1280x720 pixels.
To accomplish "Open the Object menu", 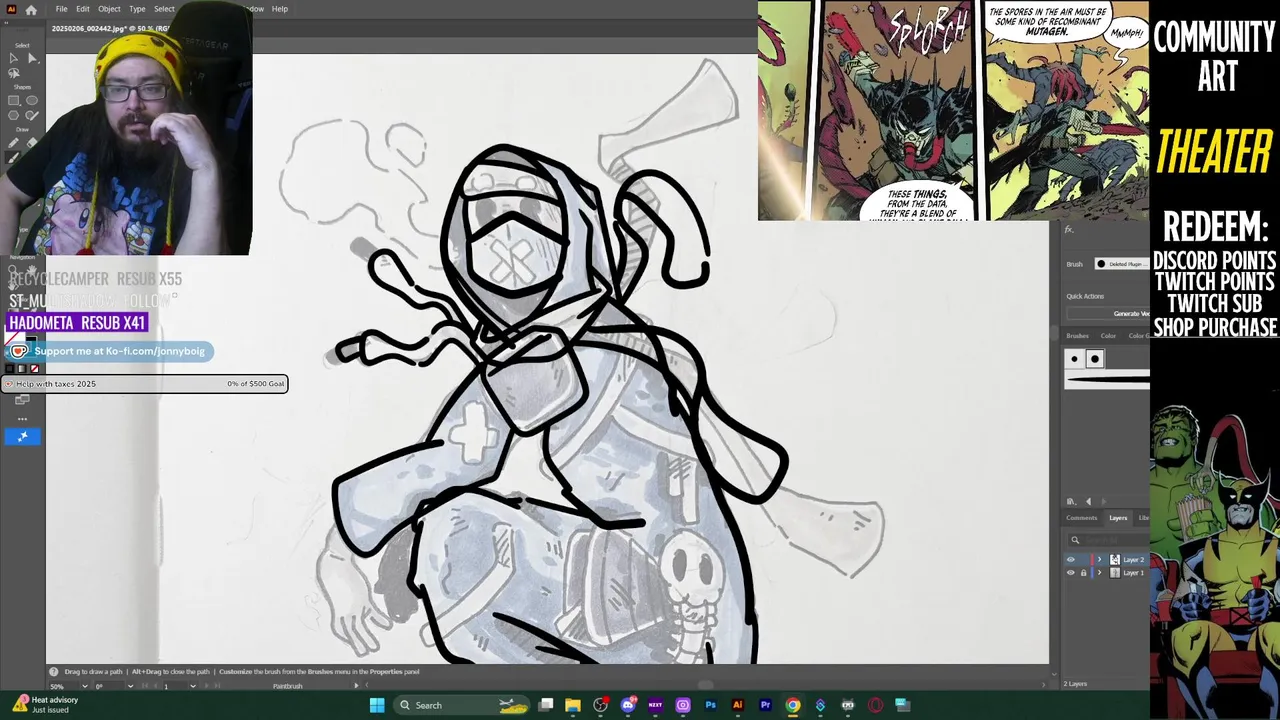I will pyautogui.click(x=109, y=9).
